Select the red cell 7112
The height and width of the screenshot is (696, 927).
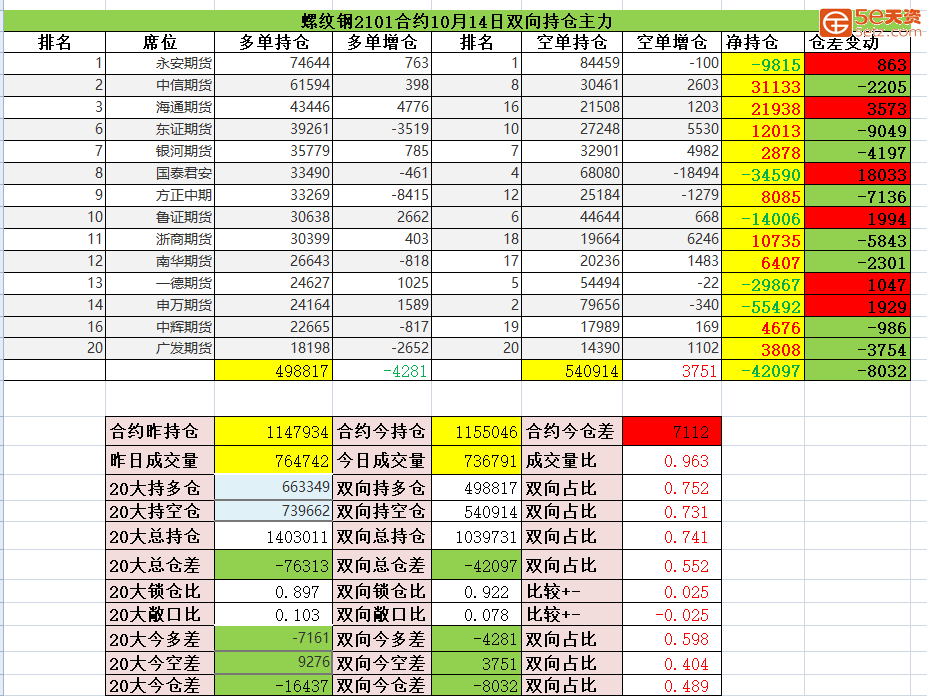(x=672, y=431)
